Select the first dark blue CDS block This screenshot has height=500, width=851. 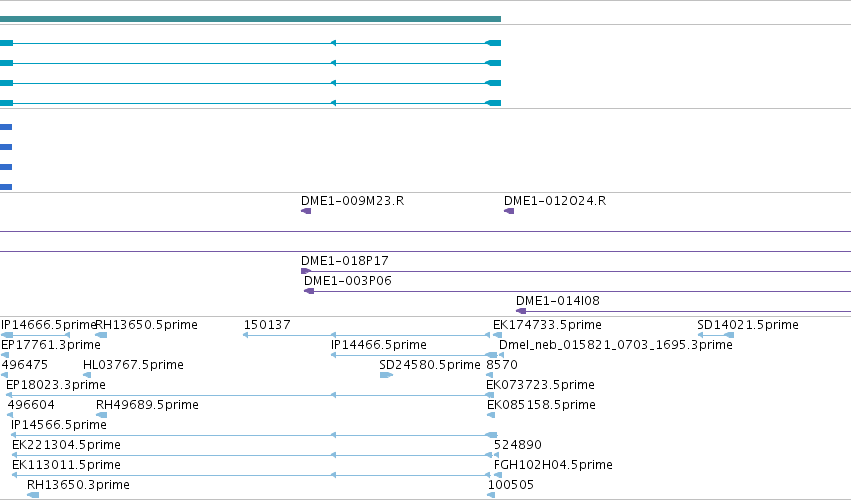pyautogui.click(x=6, y=127)
